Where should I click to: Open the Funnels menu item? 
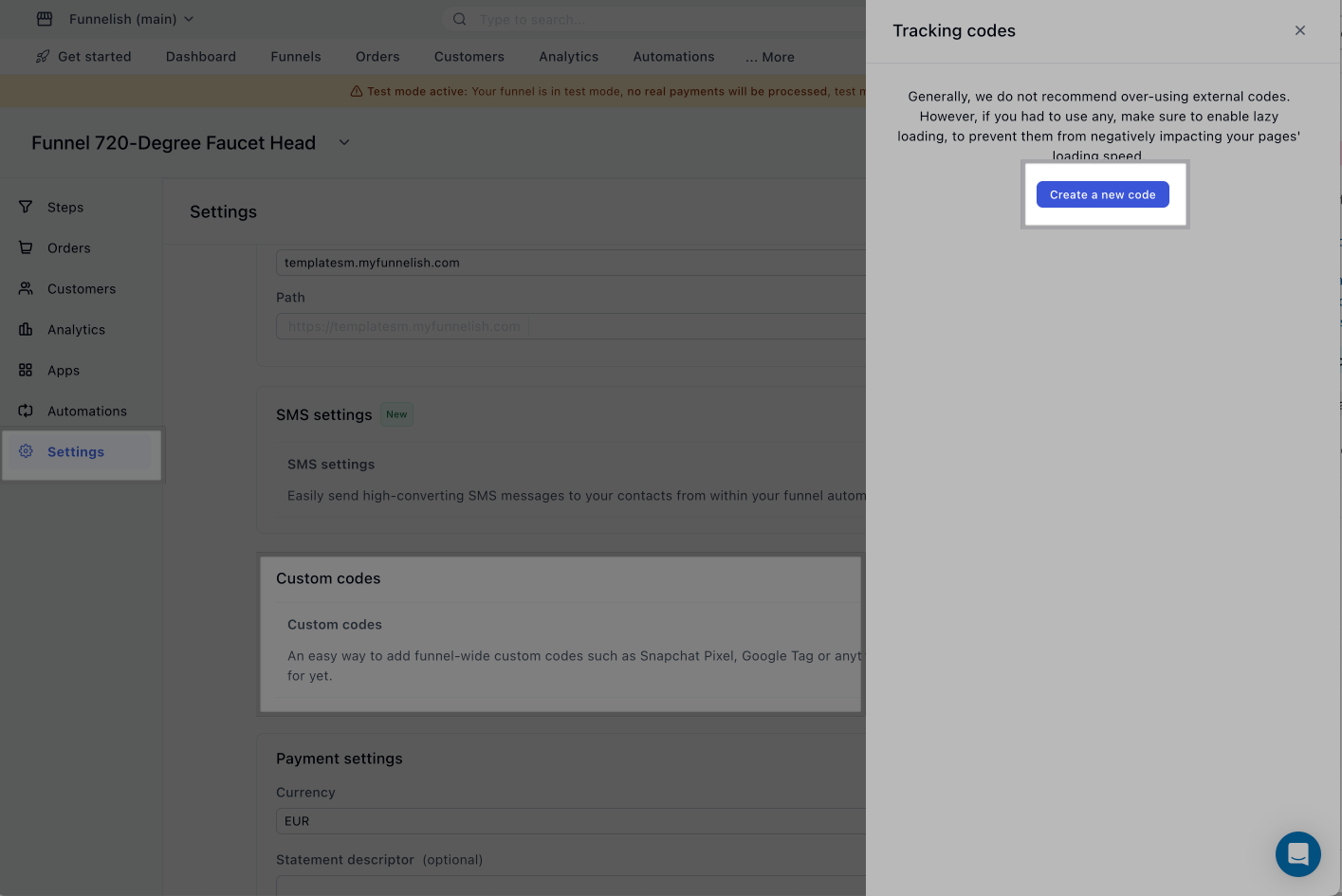point(296,57)
